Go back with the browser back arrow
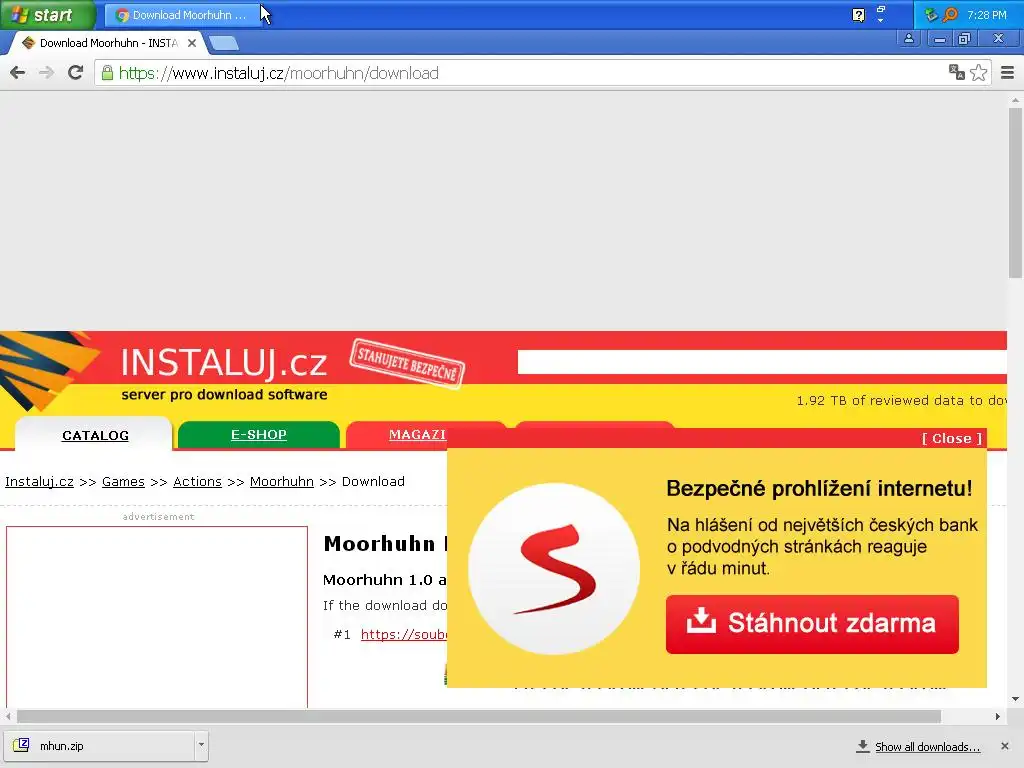This screenshot has height=768, width=1024. tap(18, 72)
